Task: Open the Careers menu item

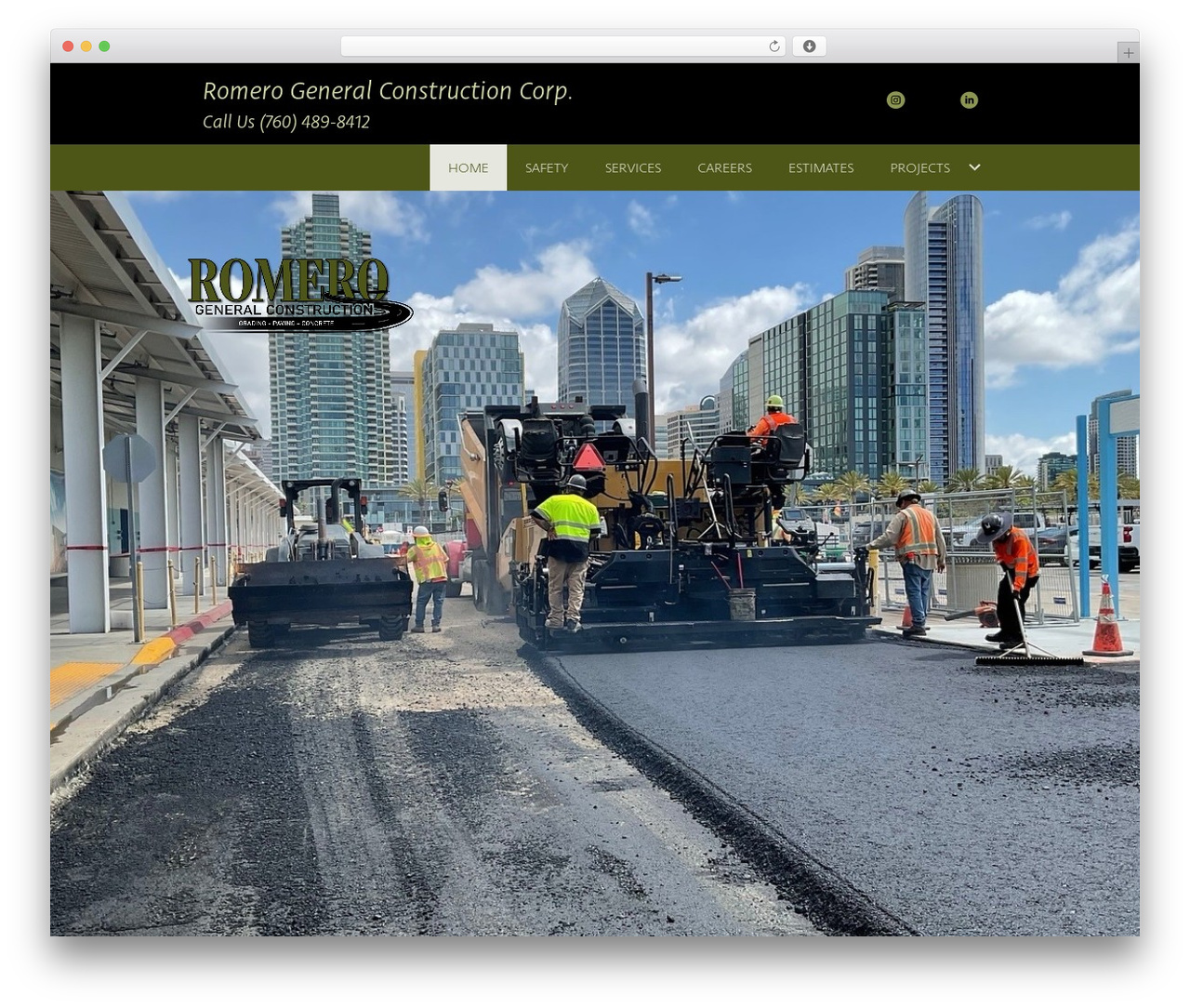Action: 724,167
